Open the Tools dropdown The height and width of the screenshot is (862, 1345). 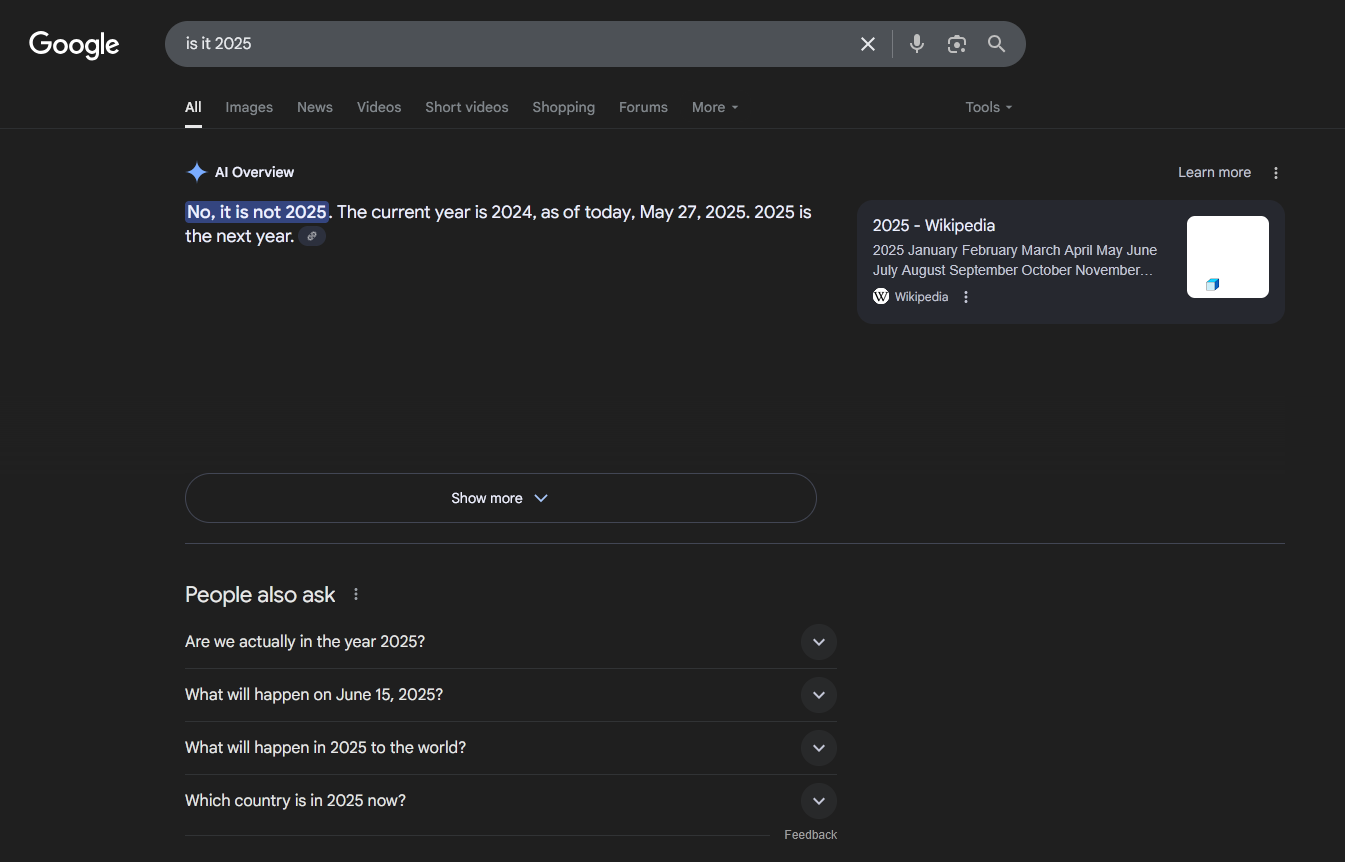989,107
